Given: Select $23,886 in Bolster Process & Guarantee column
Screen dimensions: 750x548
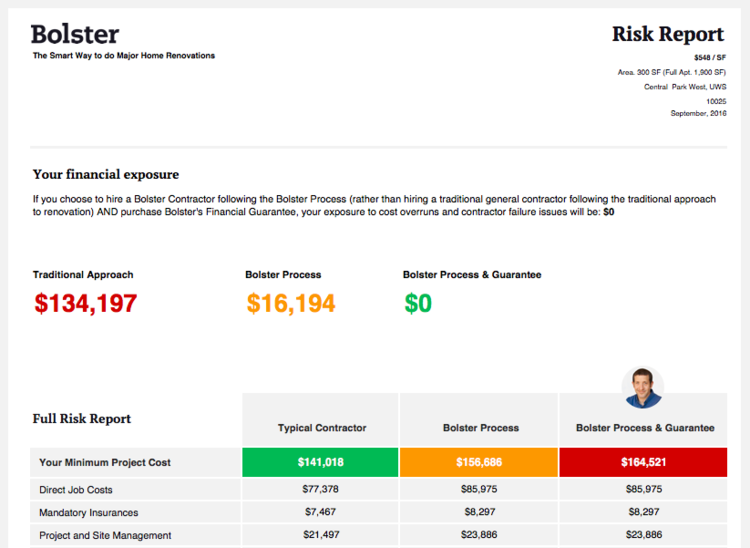Looking at the screenshot, I should point(644,535).
